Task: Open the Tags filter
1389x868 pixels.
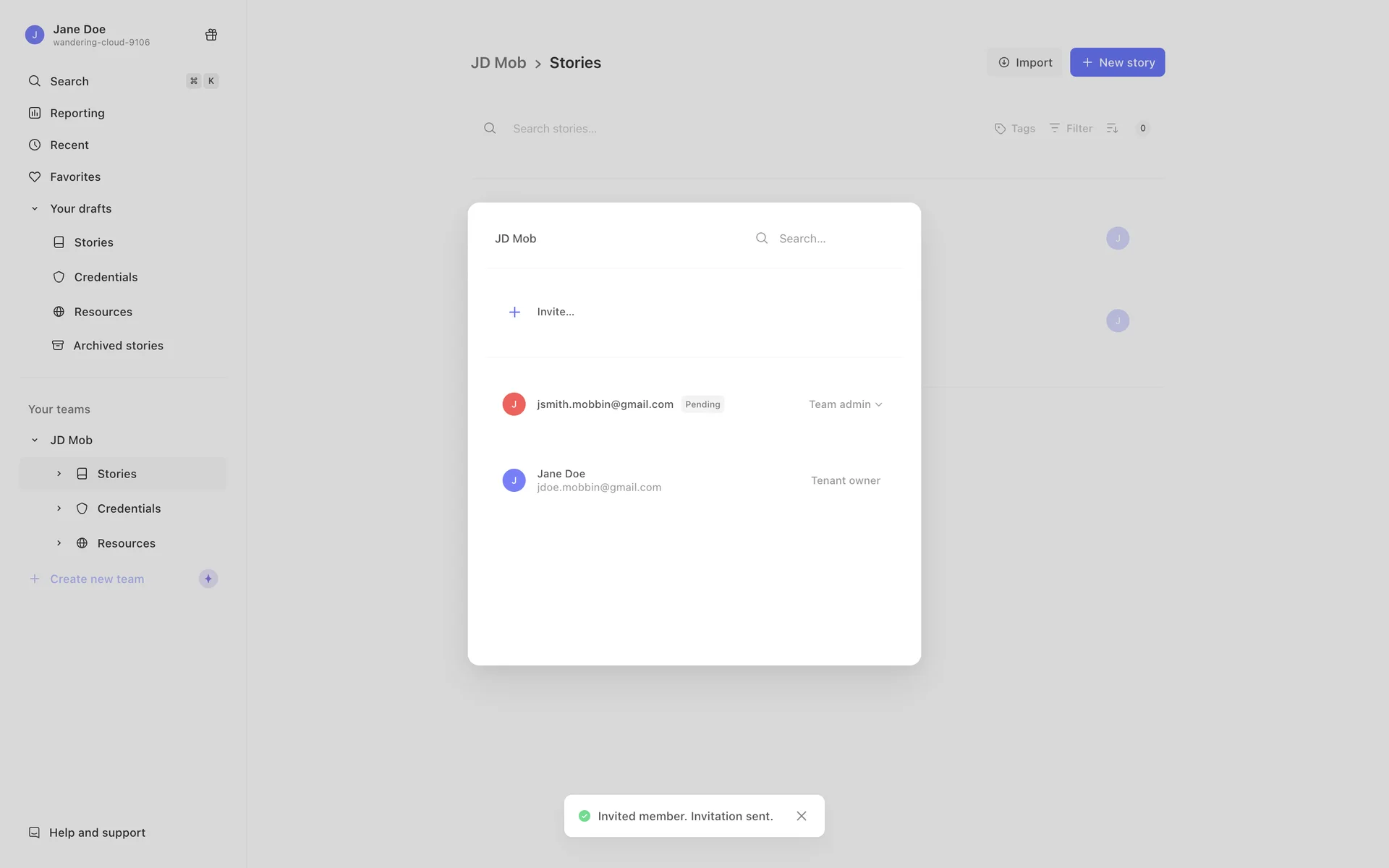Action: tap(1014, 128)
